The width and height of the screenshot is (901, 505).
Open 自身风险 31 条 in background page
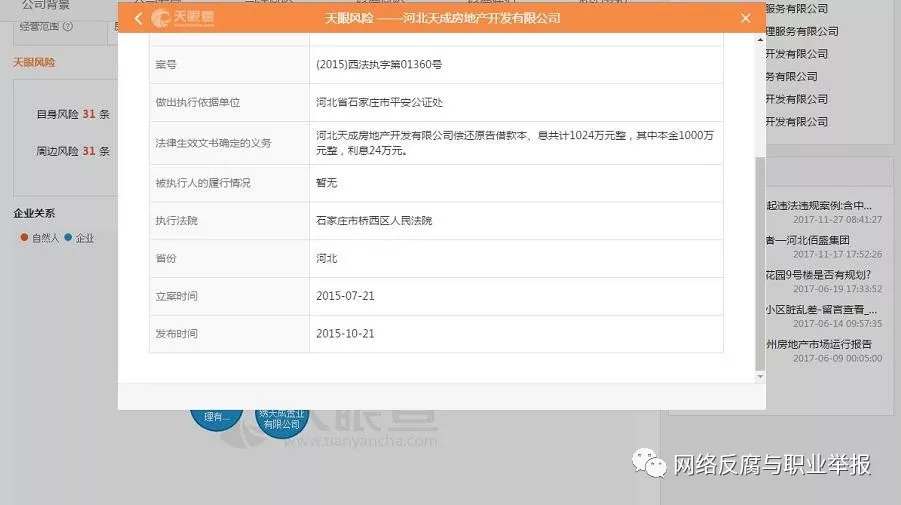pyautogui.click(x=73, y=114)
